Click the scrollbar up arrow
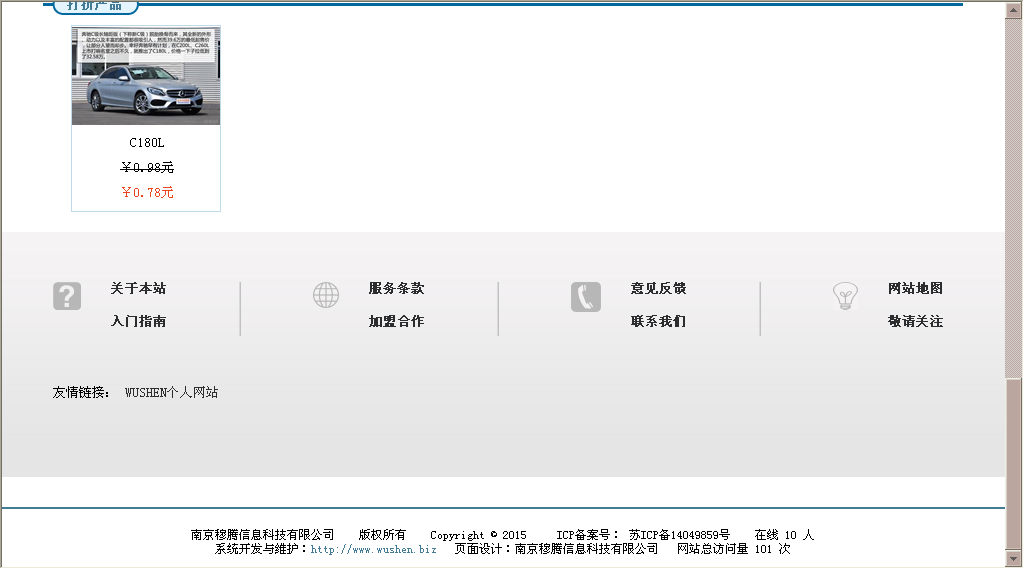 pos(1013,10)
